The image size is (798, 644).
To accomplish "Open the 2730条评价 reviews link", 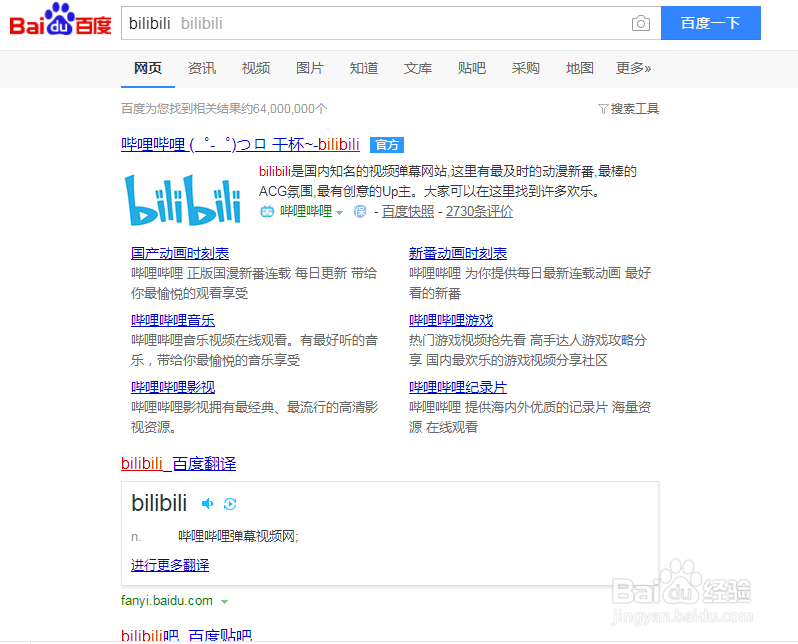I will pyautogui.click(x=479, y=211).
